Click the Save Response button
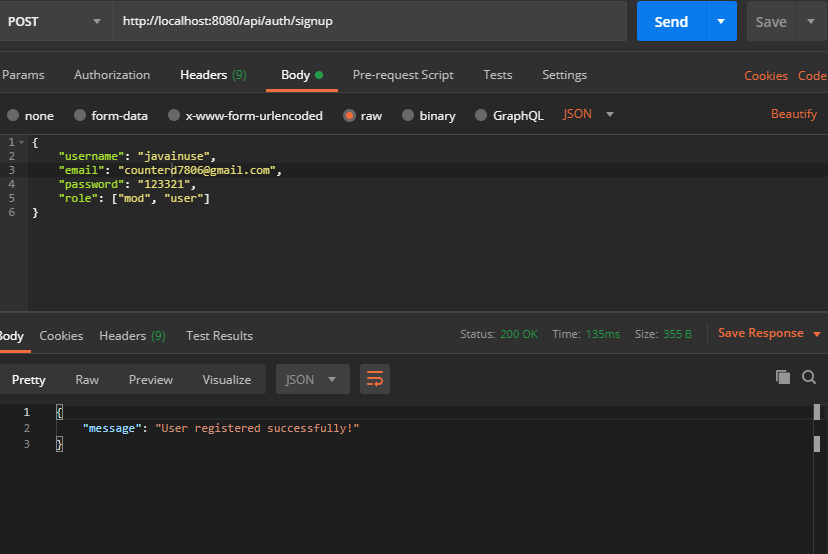 point(760,333)
